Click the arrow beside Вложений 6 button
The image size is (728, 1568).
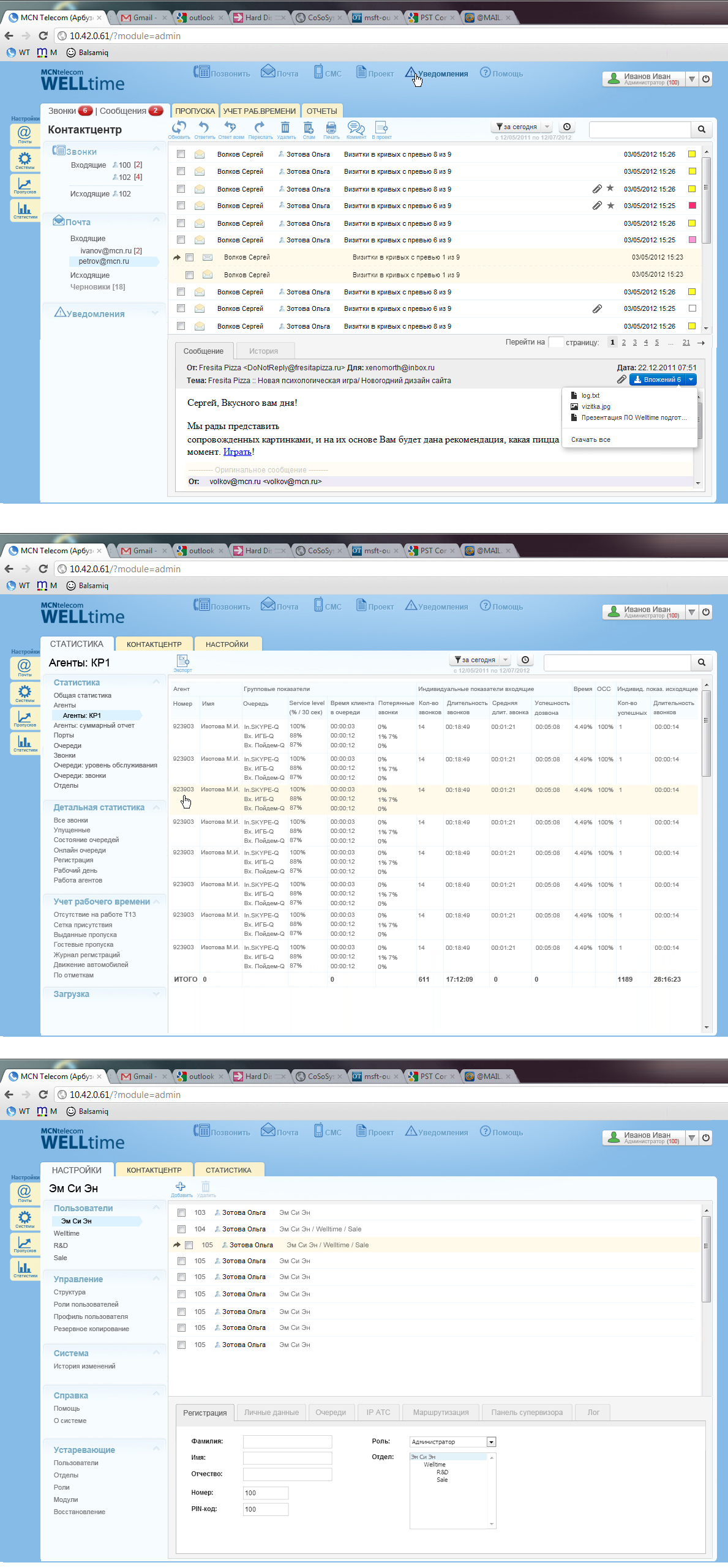point(691,379)
